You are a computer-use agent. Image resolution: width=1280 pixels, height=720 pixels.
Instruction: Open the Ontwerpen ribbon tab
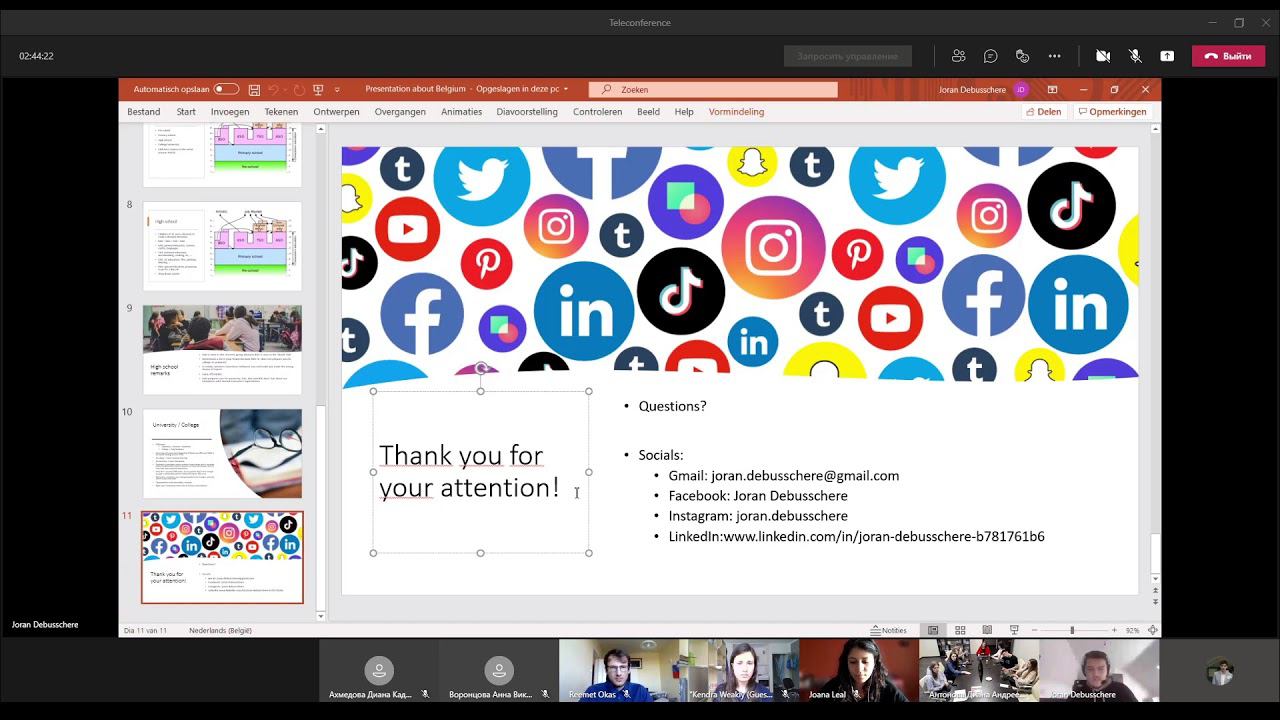(x=336, y=112)
